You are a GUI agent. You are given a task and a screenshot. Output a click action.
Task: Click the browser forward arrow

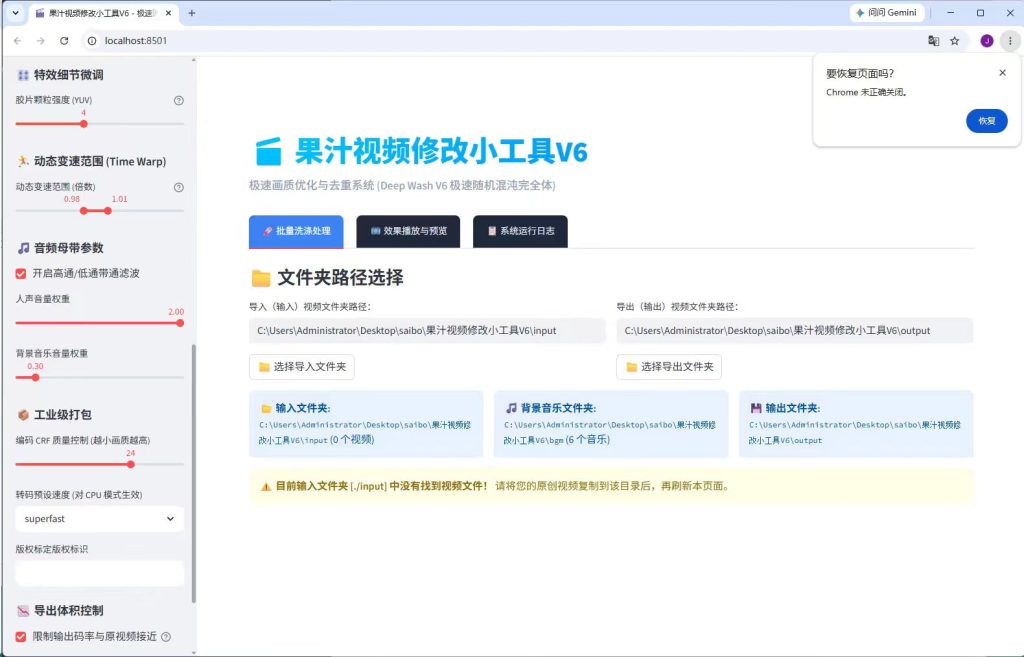[40, 40]
